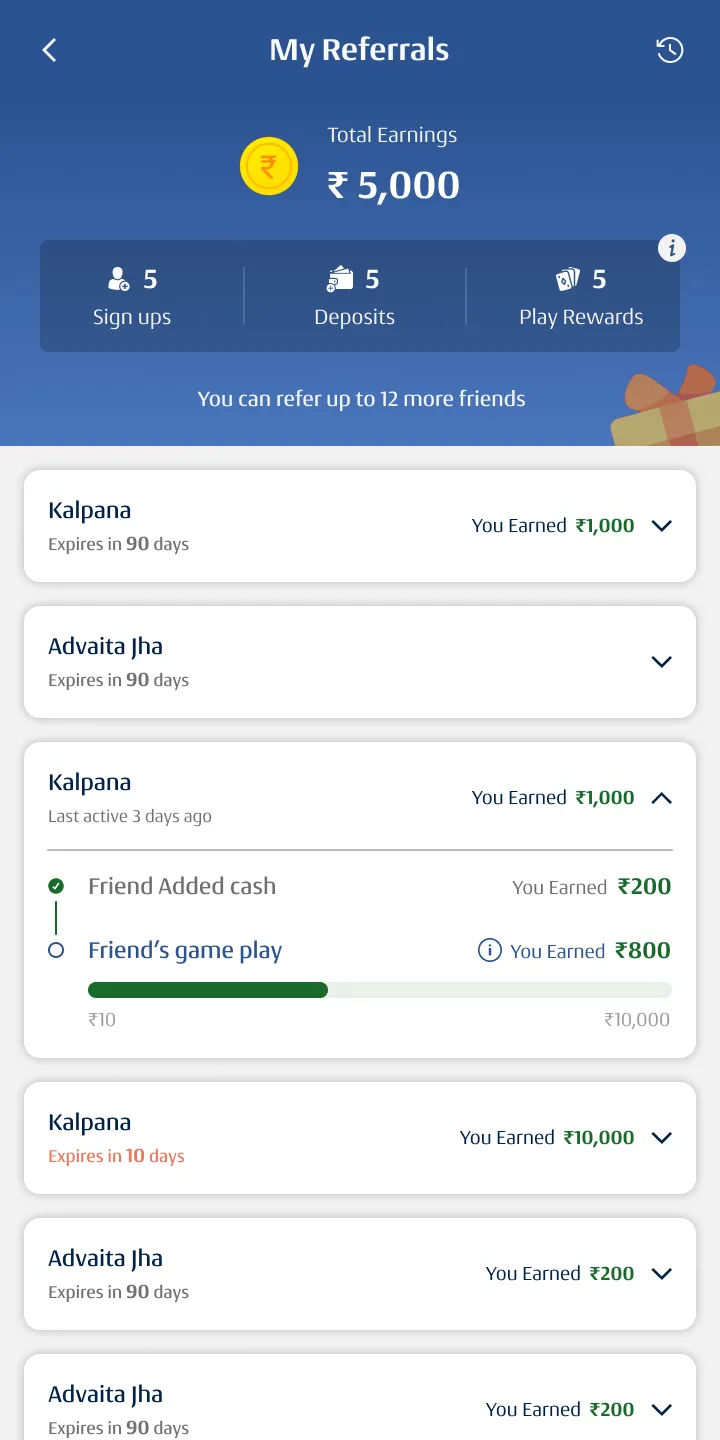
Task: Click the Friend's game play label
Action: tap(185, 951)
